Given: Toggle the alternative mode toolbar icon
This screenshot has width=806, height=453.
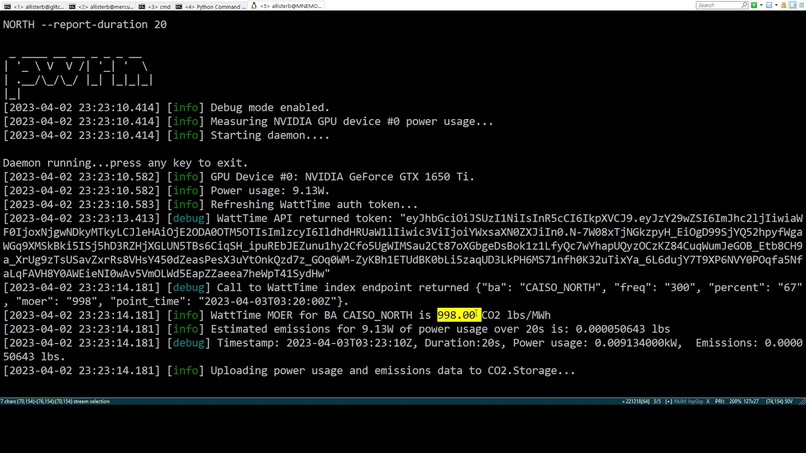Looking at the screenshot, I should point(792,5).
